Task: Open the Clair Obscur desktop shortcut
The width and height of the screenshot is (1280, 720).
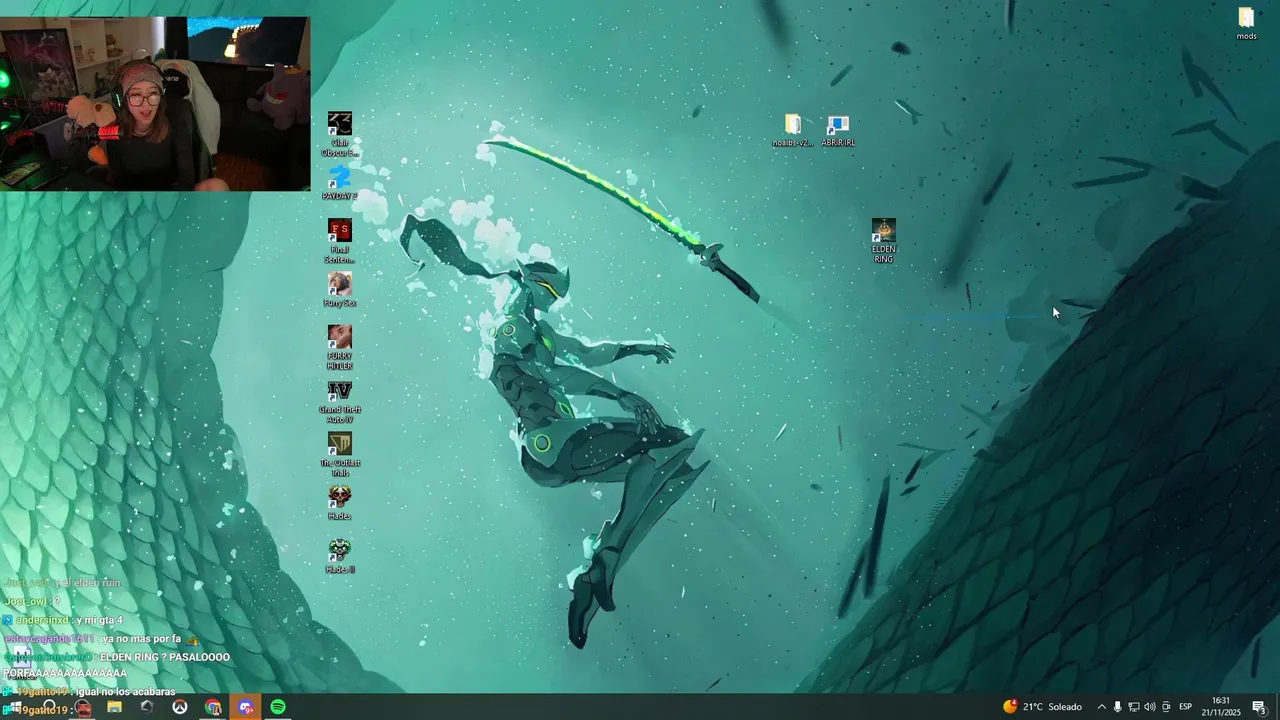Action: coord(340,134)
